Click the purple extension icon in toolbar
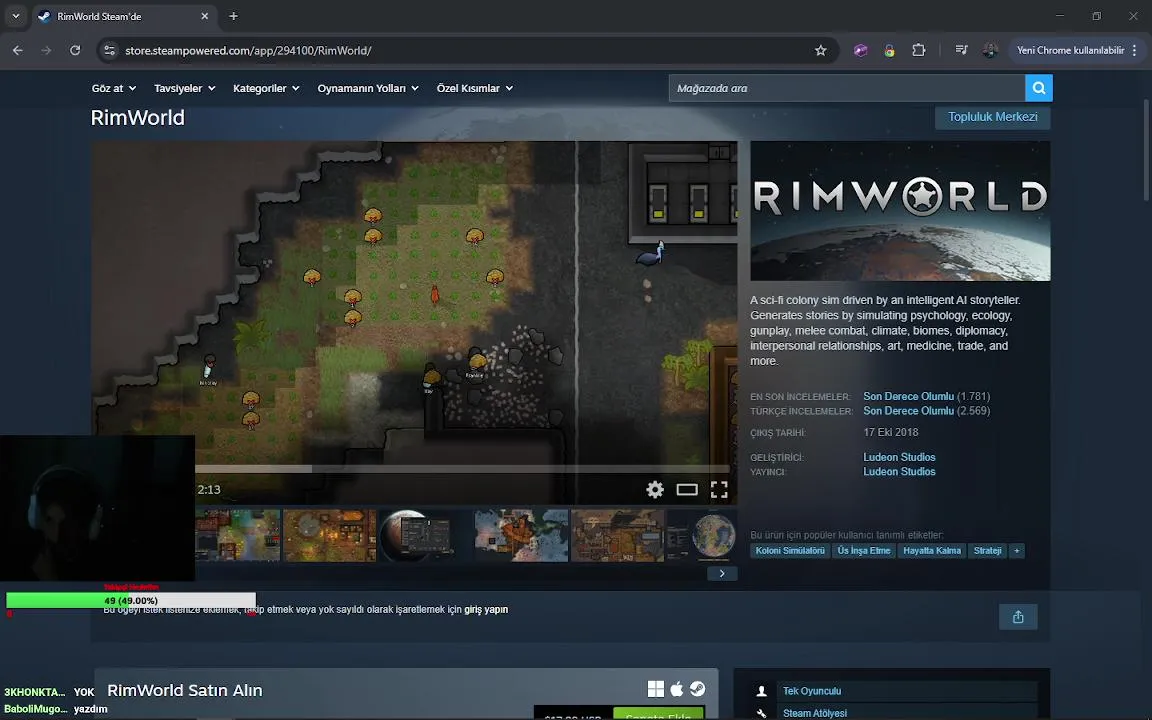Image resolution: width=1152 pixels, height=720 pixels. tap(860, 51)
